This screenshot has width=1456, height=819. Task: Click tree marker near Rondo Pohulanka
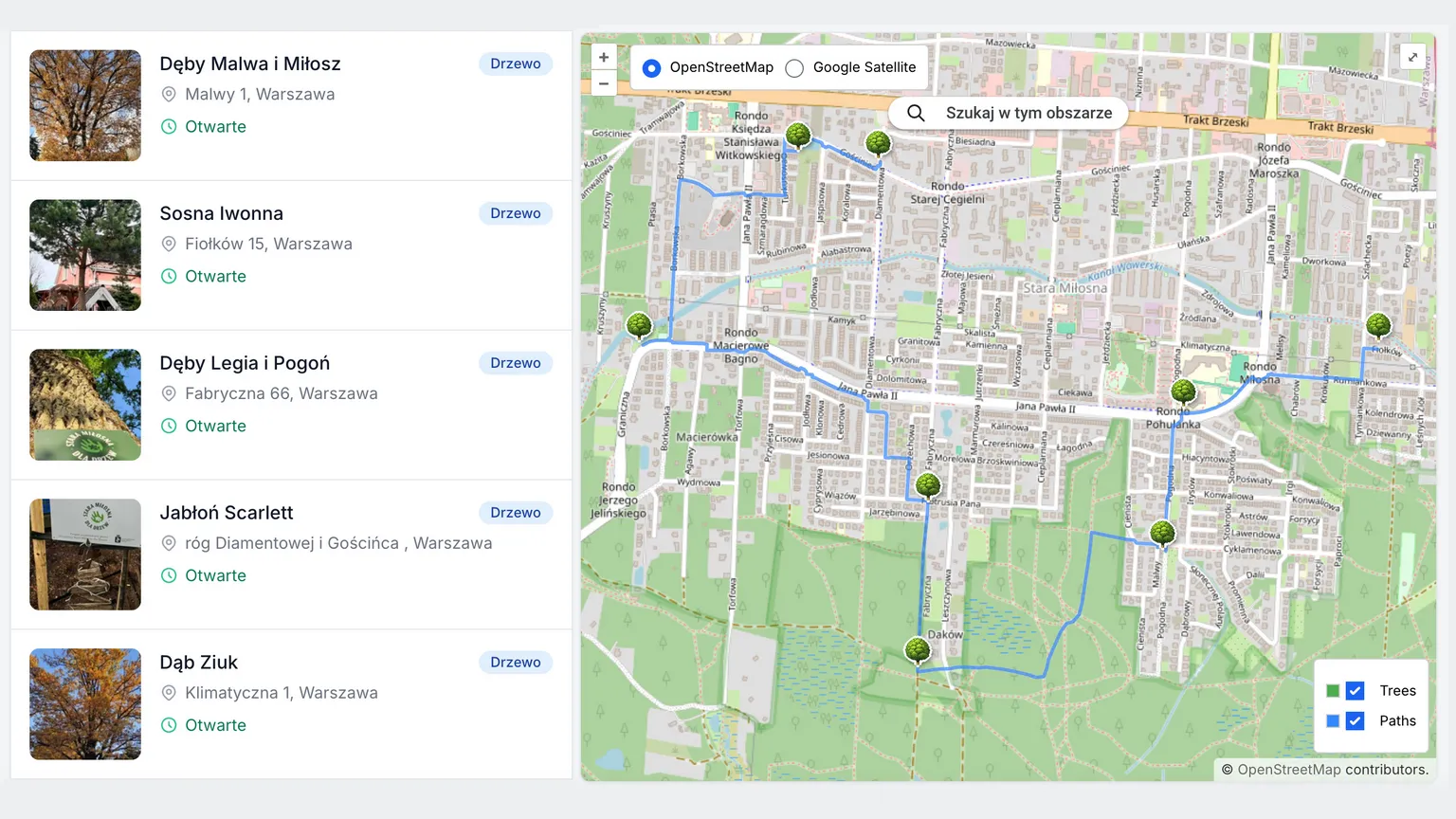1183,391
